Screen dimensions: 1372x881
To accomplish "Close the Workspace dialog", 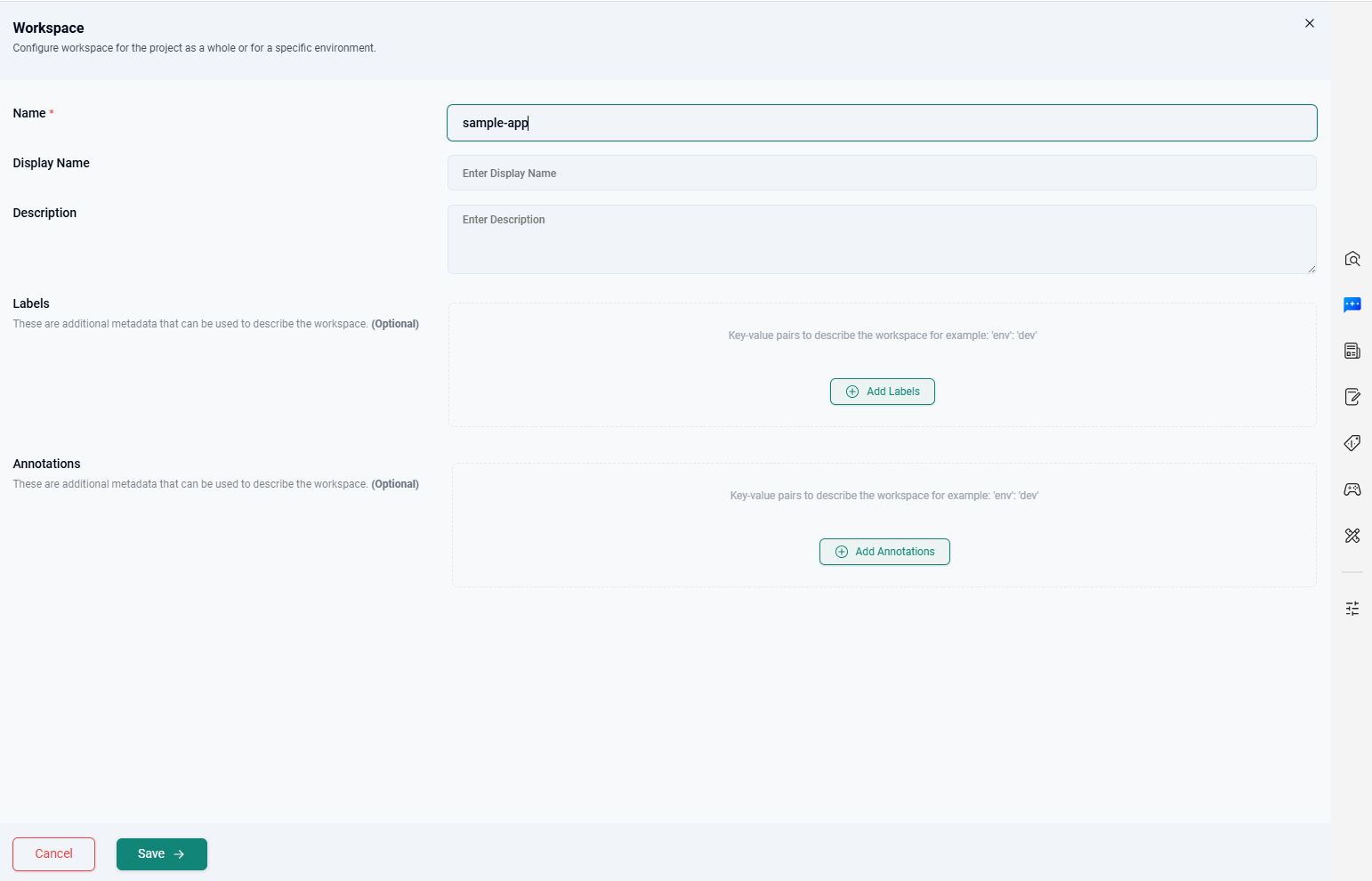I will point(1309,23).
